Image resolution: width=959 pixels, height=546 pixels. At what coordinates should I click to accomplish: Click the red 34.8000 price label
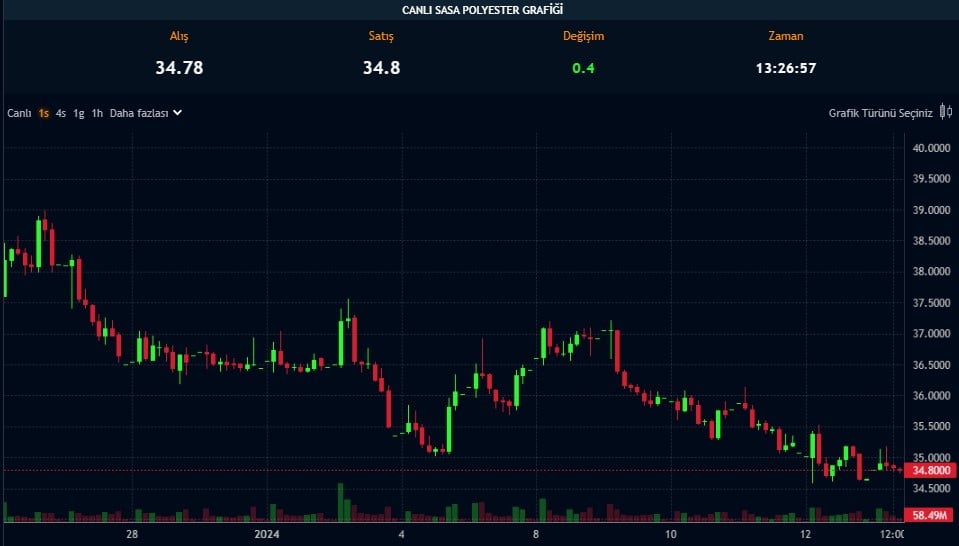(x=930, y=470)
